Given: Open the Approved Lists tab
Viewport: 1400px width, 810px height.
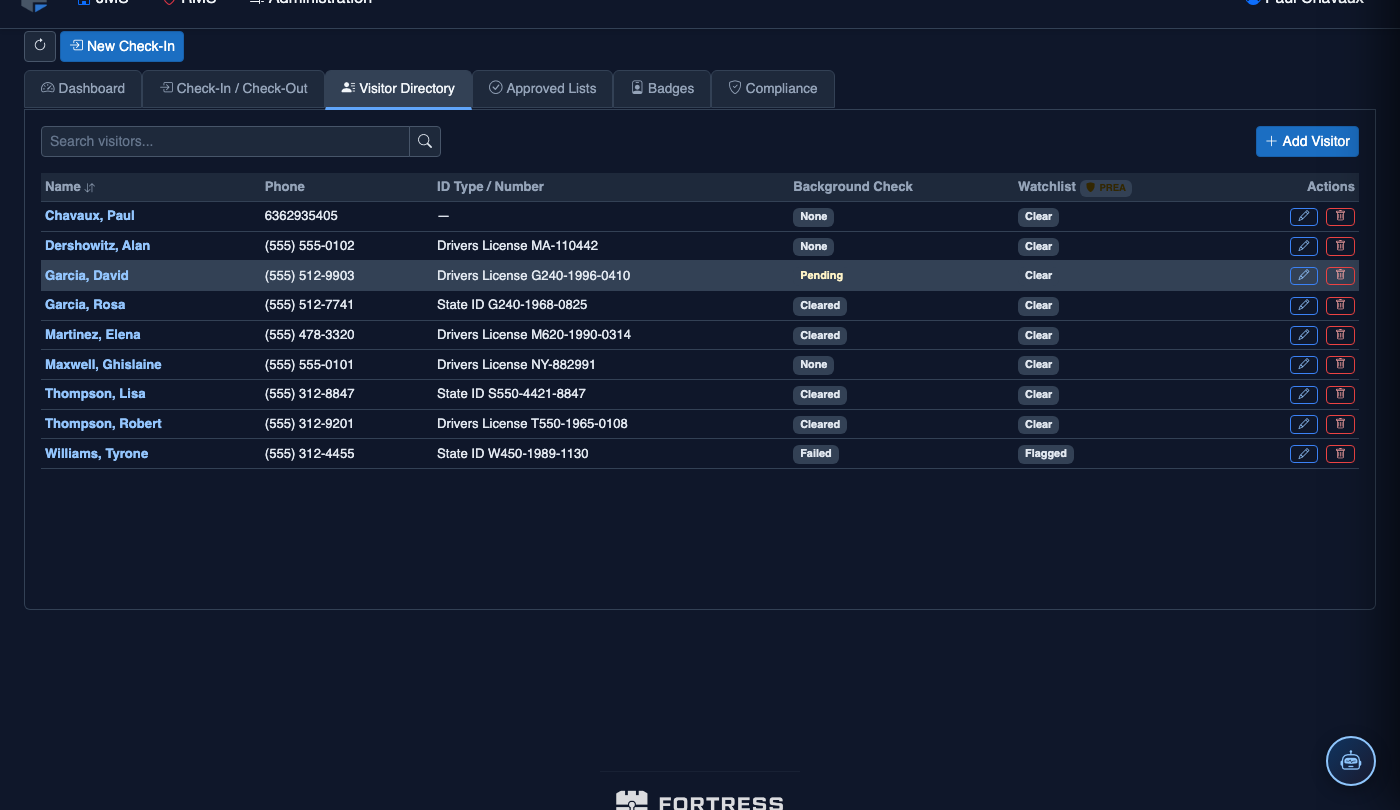Looking at the screenshot, I should click(542, 88).
